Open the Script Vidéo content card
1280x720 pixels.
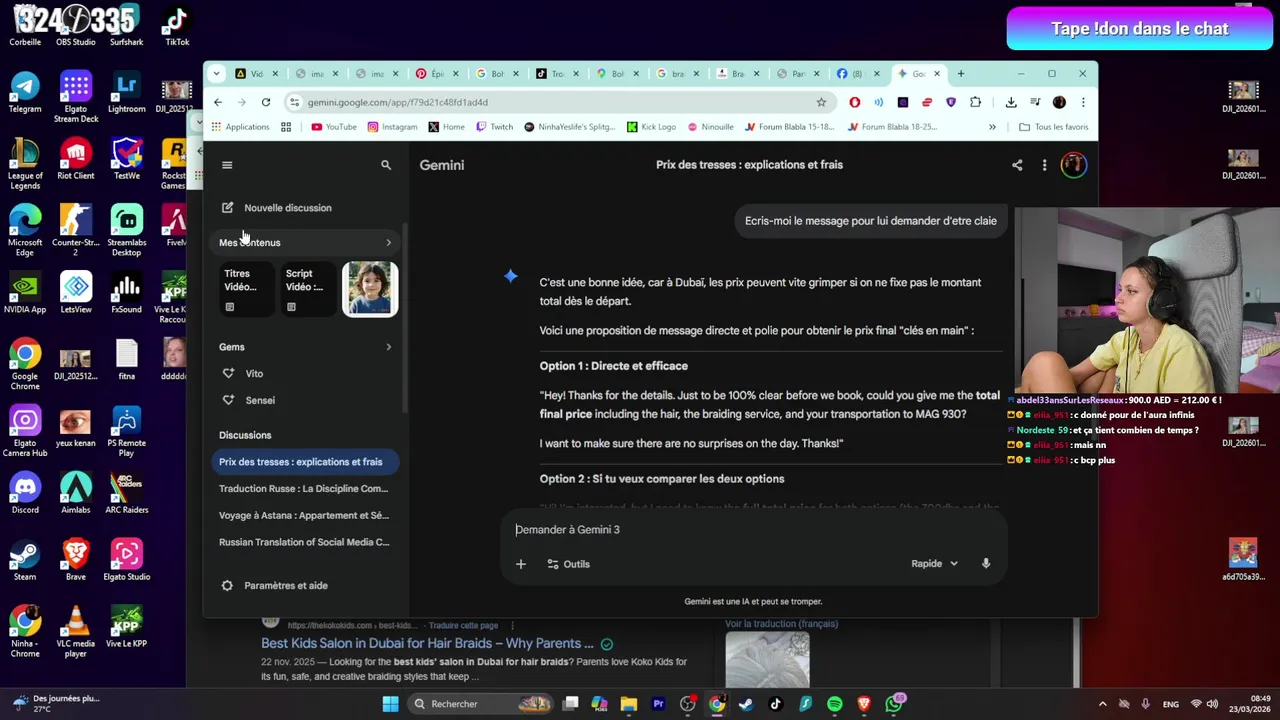point(308,289)
